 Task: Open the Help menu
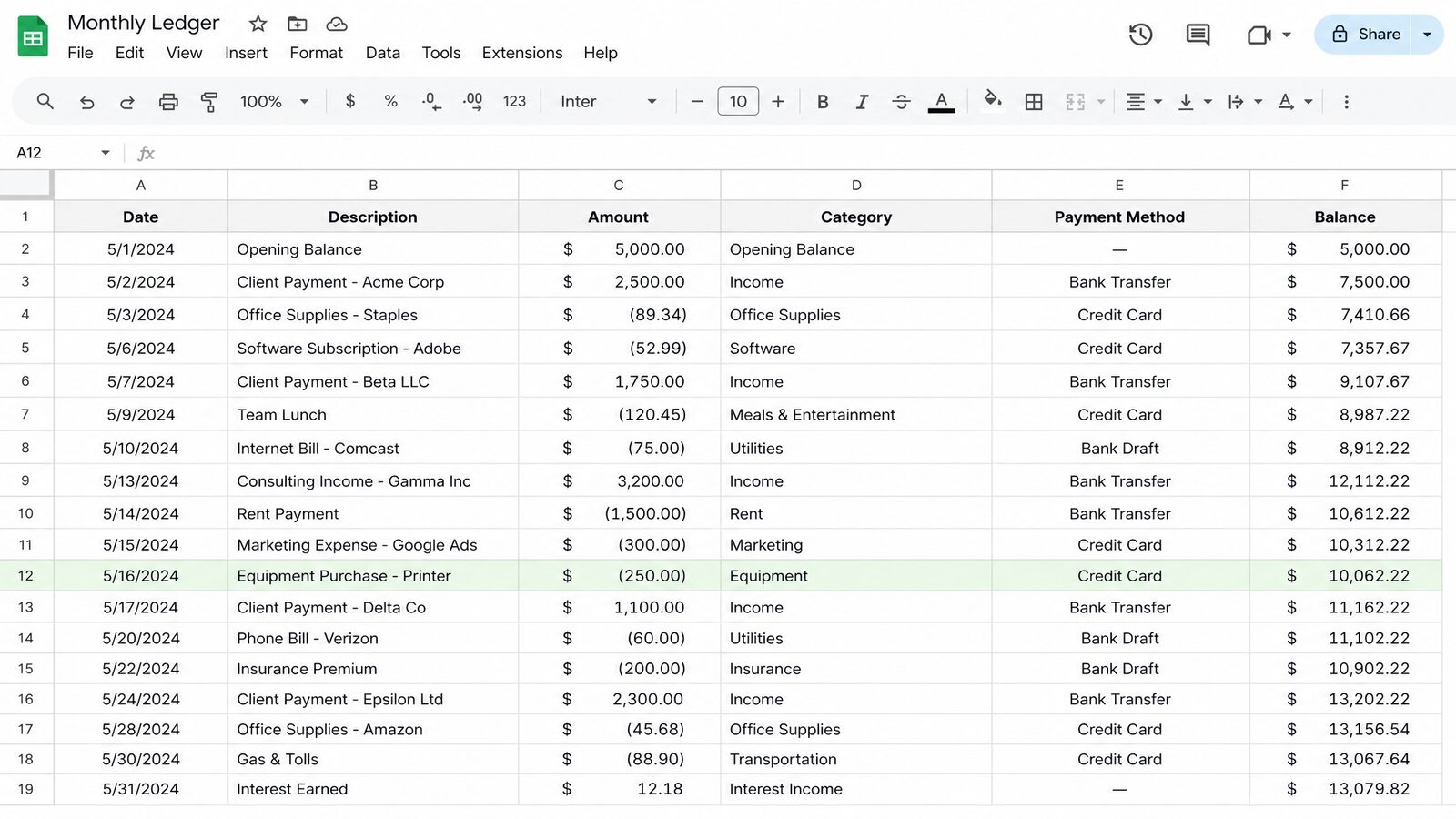(601, 53)
